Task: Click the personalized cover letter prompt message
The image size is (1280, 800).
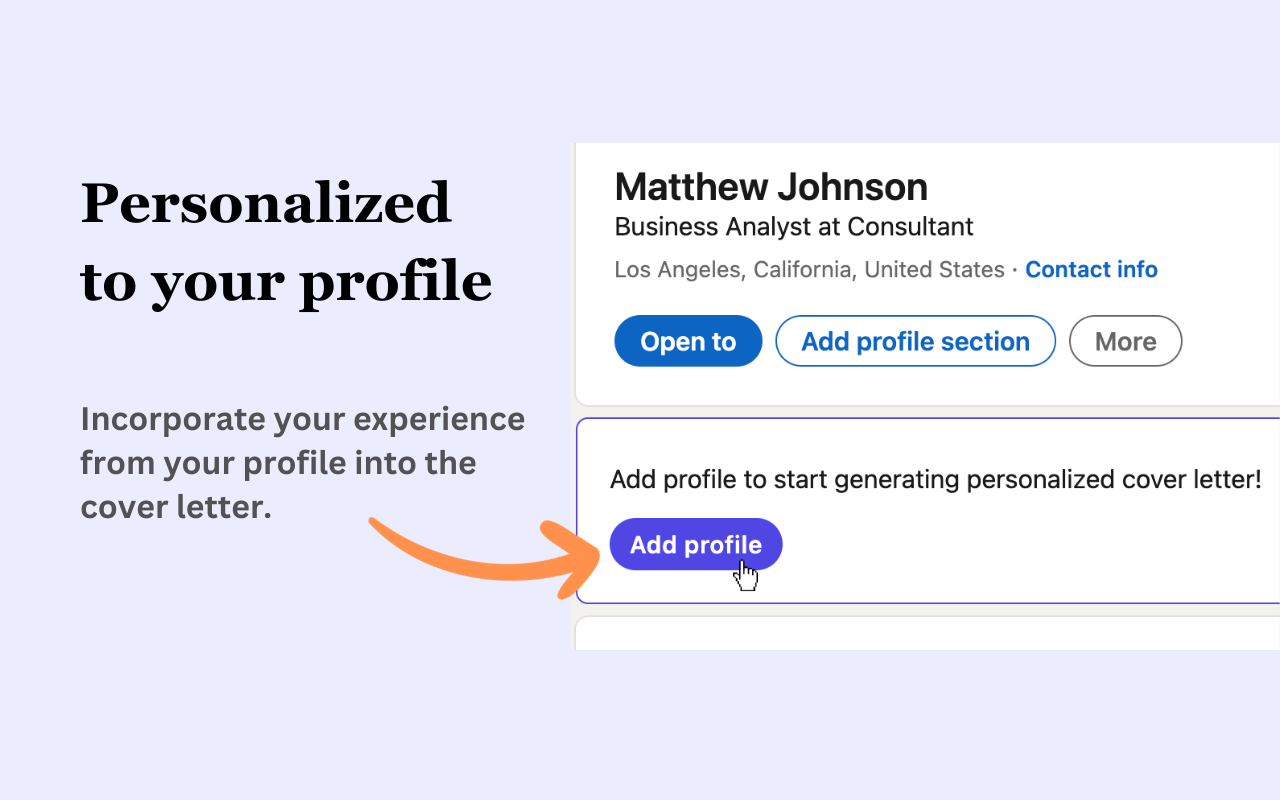Action: (x=935, y=480)
